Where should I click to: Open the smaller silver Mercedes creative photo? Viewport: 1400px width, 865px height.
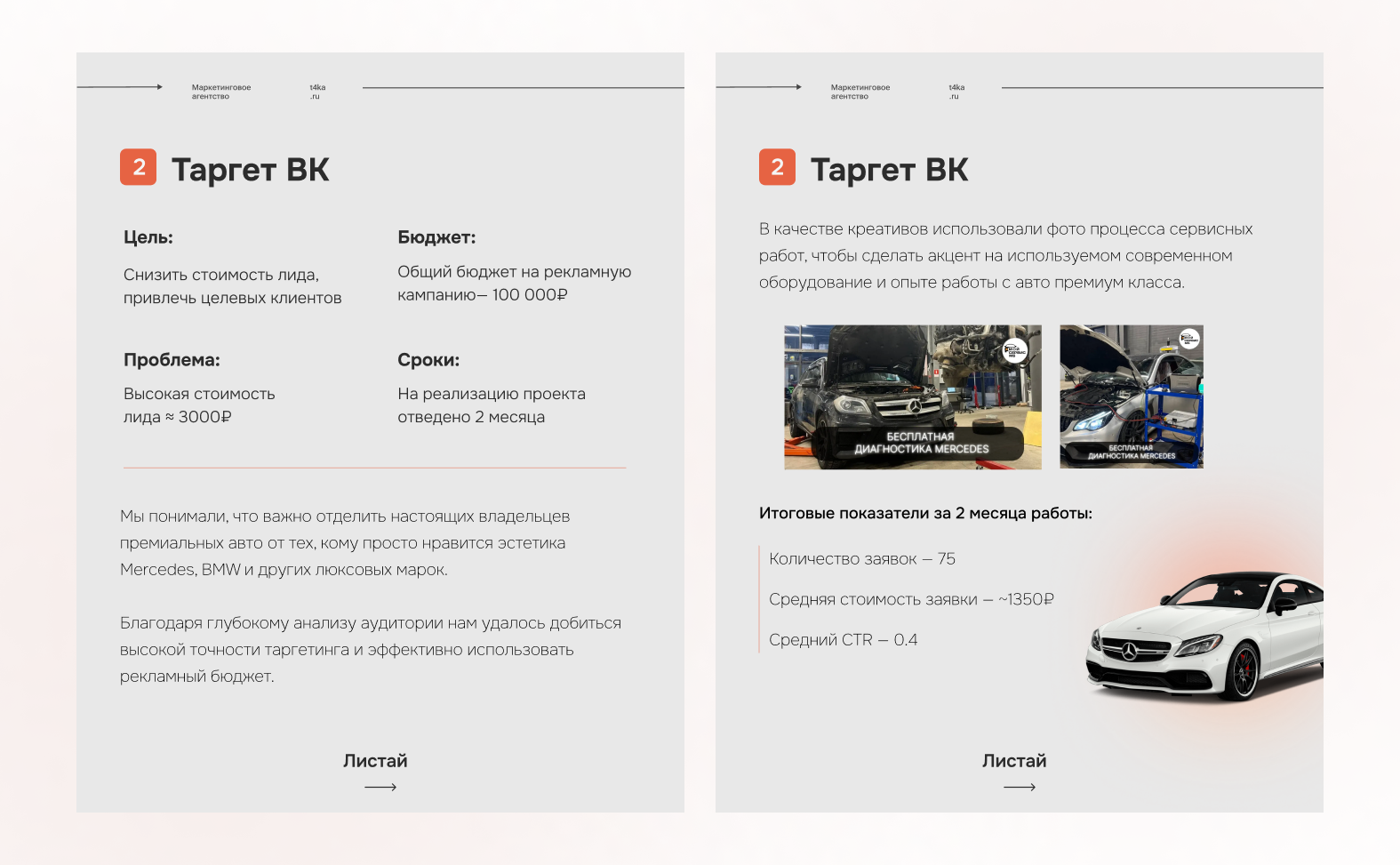point(1132,396)
